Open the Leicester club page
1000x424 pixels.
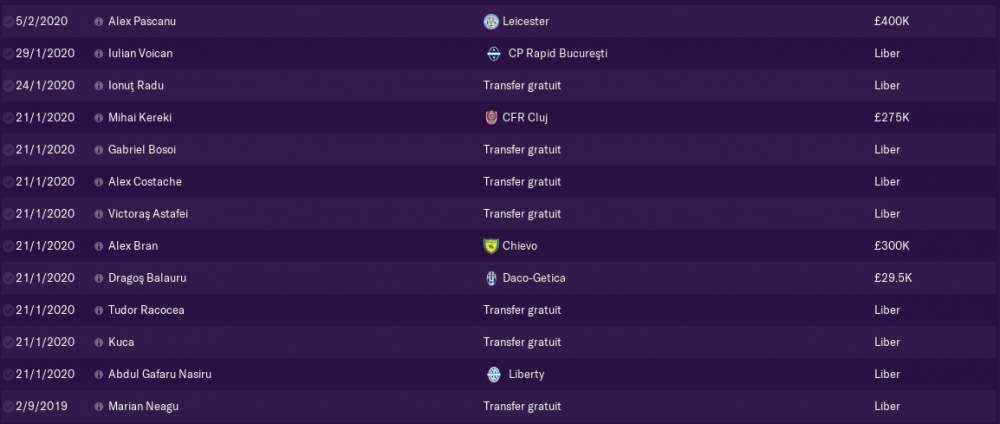[x=526, y=22]
